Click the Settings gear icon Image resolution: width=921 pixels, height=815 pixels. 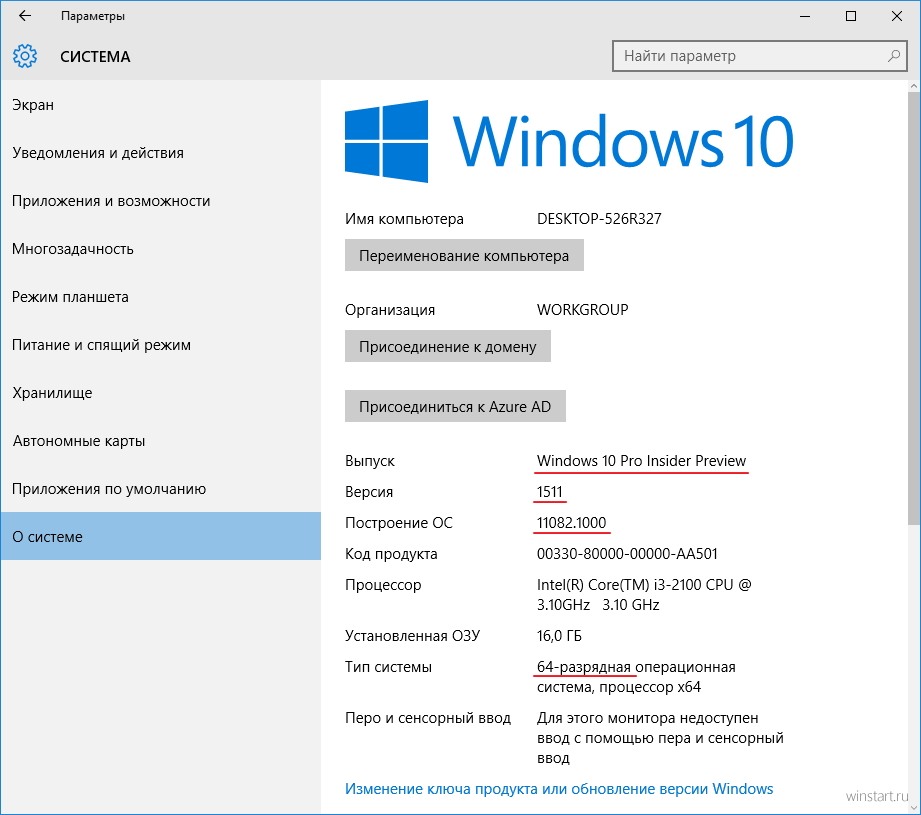[x=25, y=56]
